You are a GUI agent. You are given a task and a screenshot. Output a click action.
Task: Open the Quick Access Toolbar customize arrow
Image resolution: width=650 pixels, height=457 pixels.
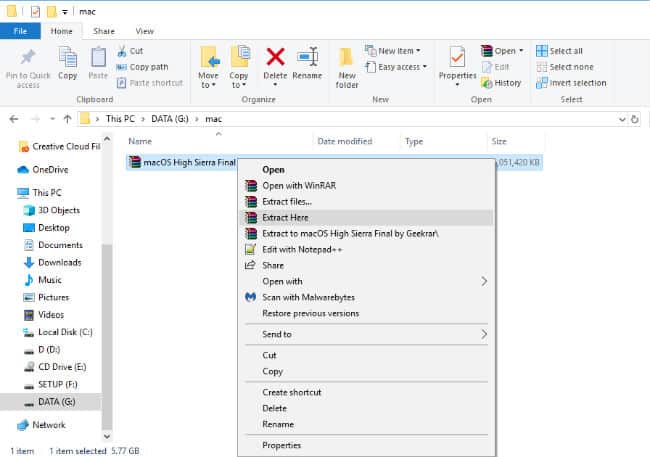65,12
